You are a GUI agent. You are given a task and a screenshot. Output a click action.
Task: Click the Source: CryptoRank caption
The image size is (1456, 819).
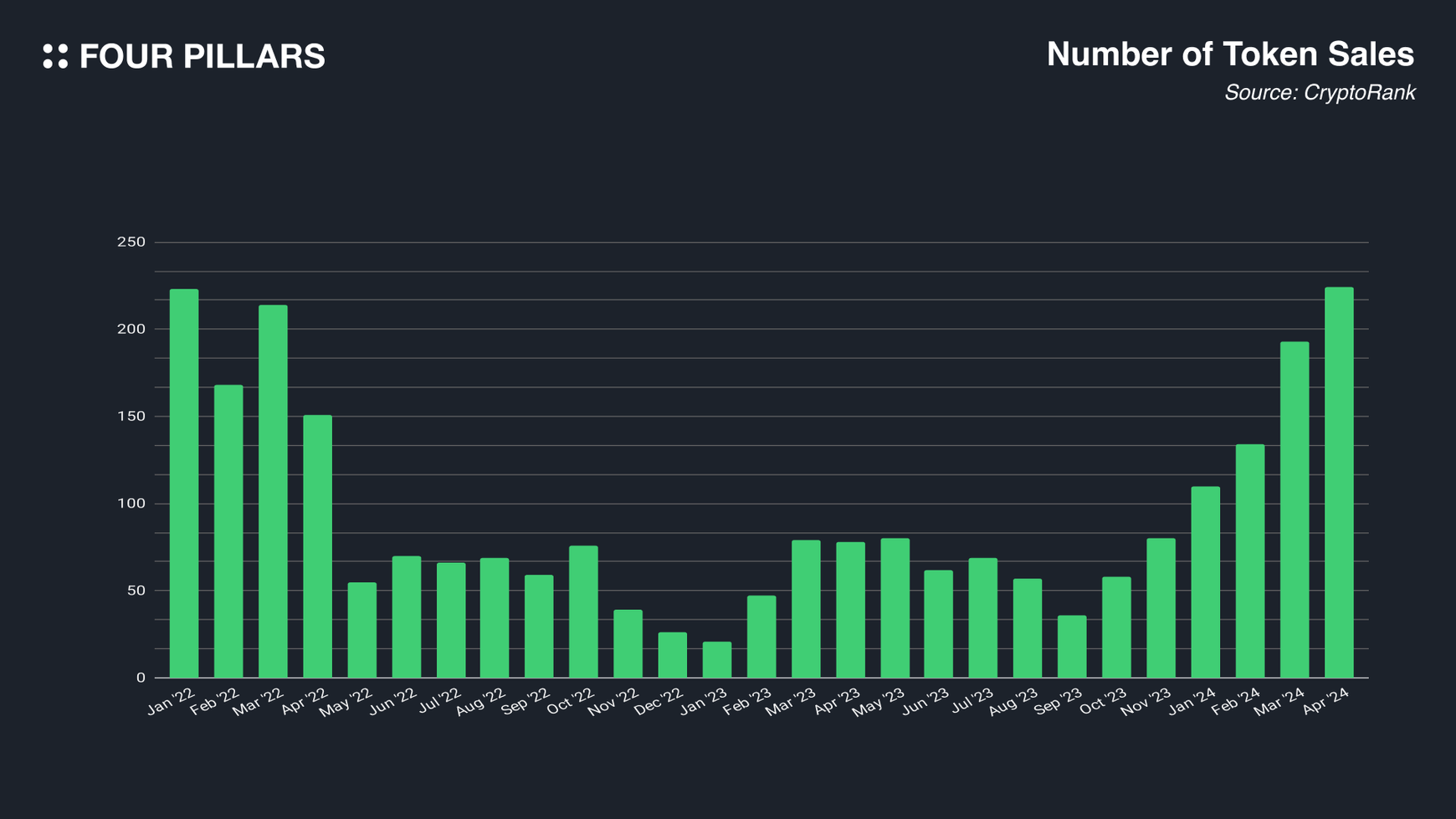click(1320, 93)
